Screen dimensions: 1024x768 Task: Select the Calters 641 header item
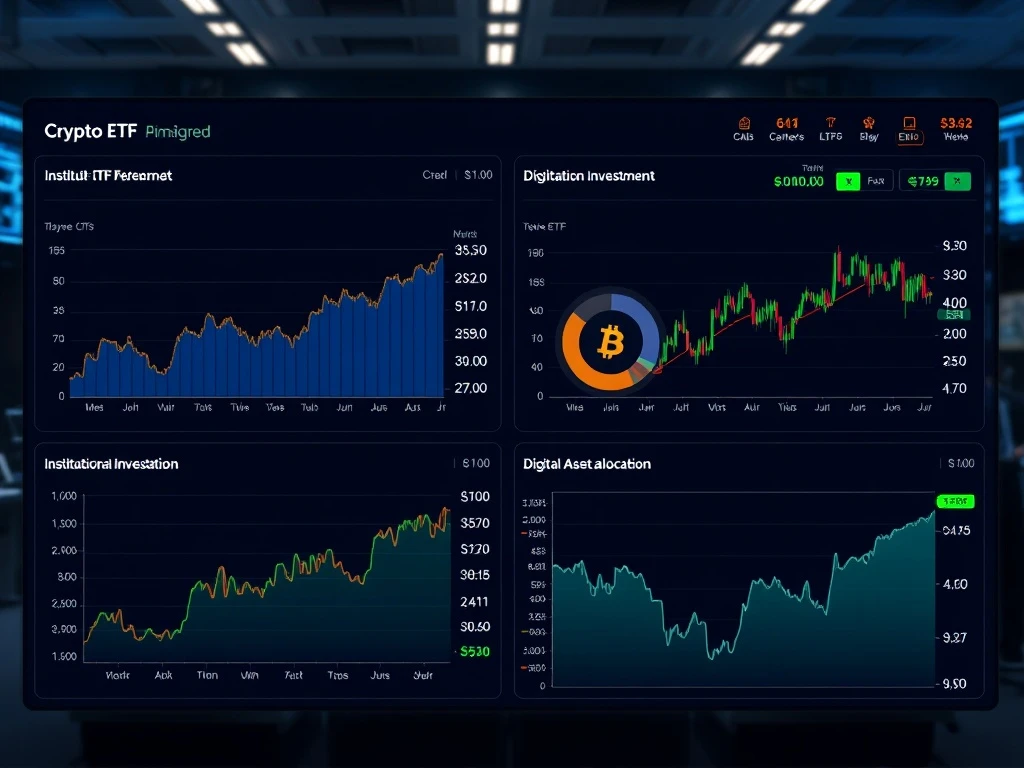(786, 129)
